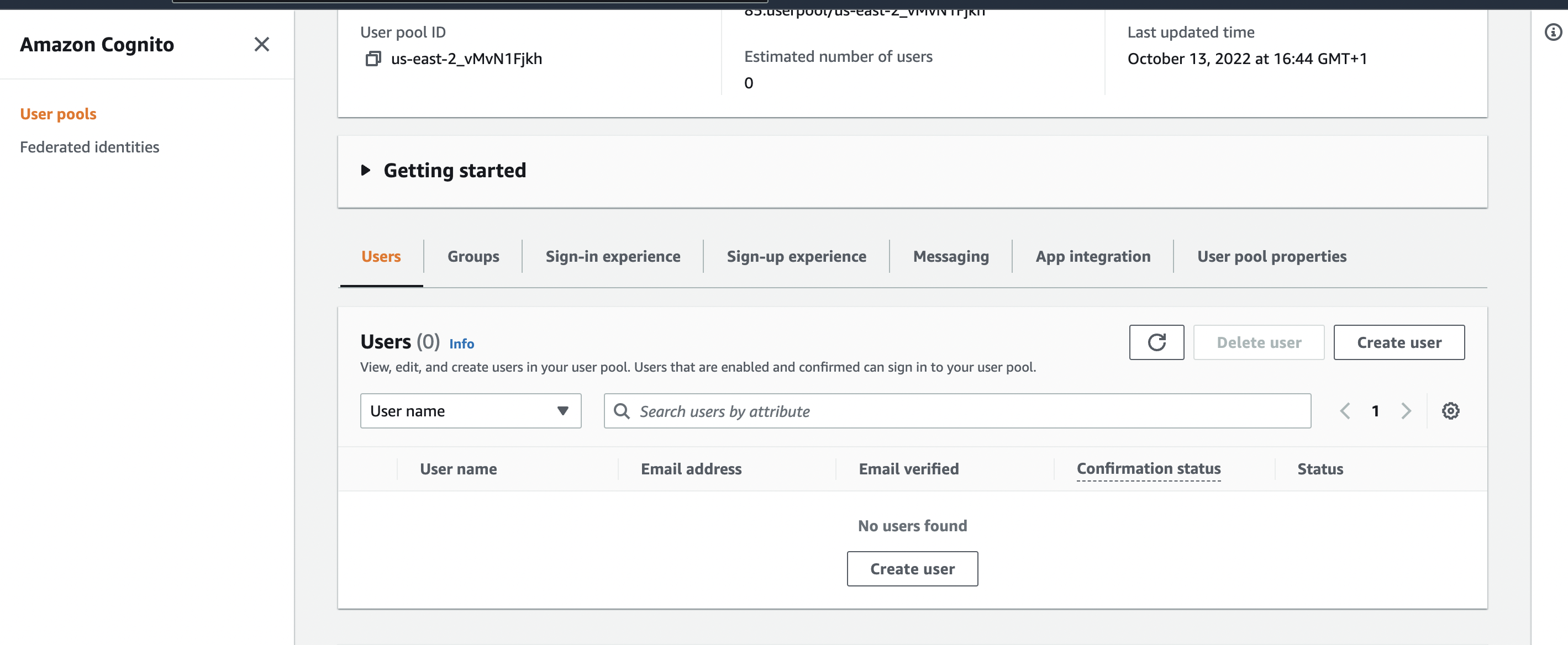Open table preferences gear icon
1568x645 pixels.
pyautogui.click(x=1450, y=411)
